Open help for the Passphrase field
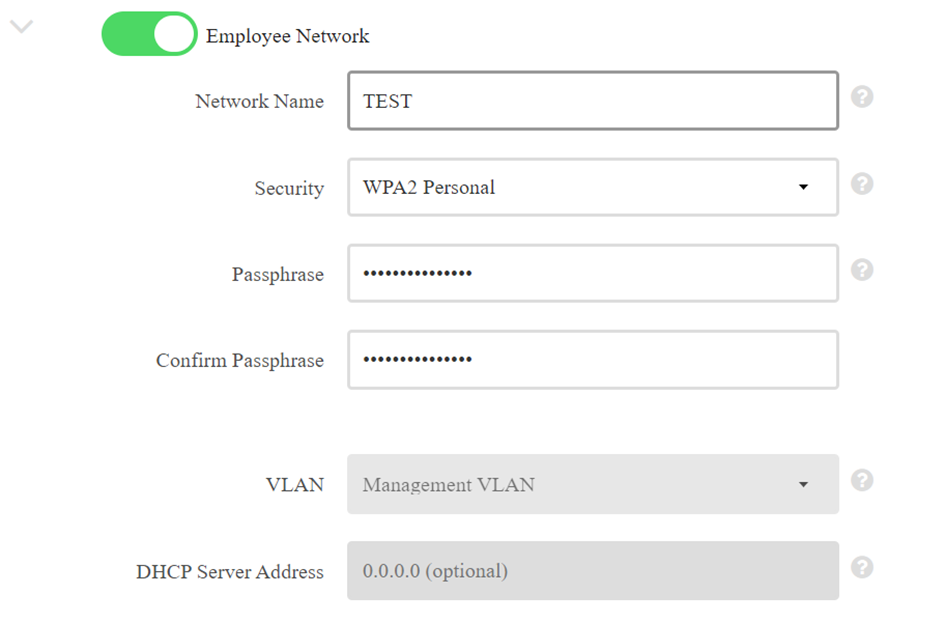Screen dimensions: 945x623 (861, 270)
